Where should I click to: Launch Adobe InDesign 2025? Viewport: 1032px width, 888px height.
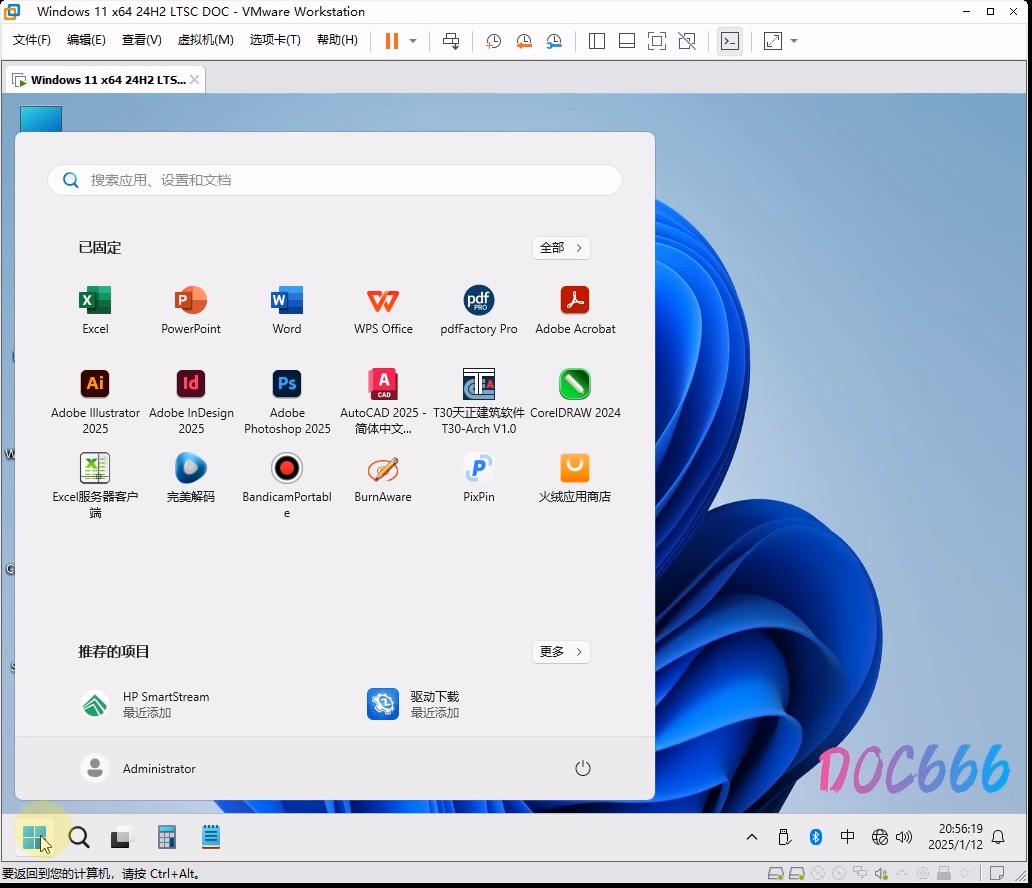tap(191, 402)
